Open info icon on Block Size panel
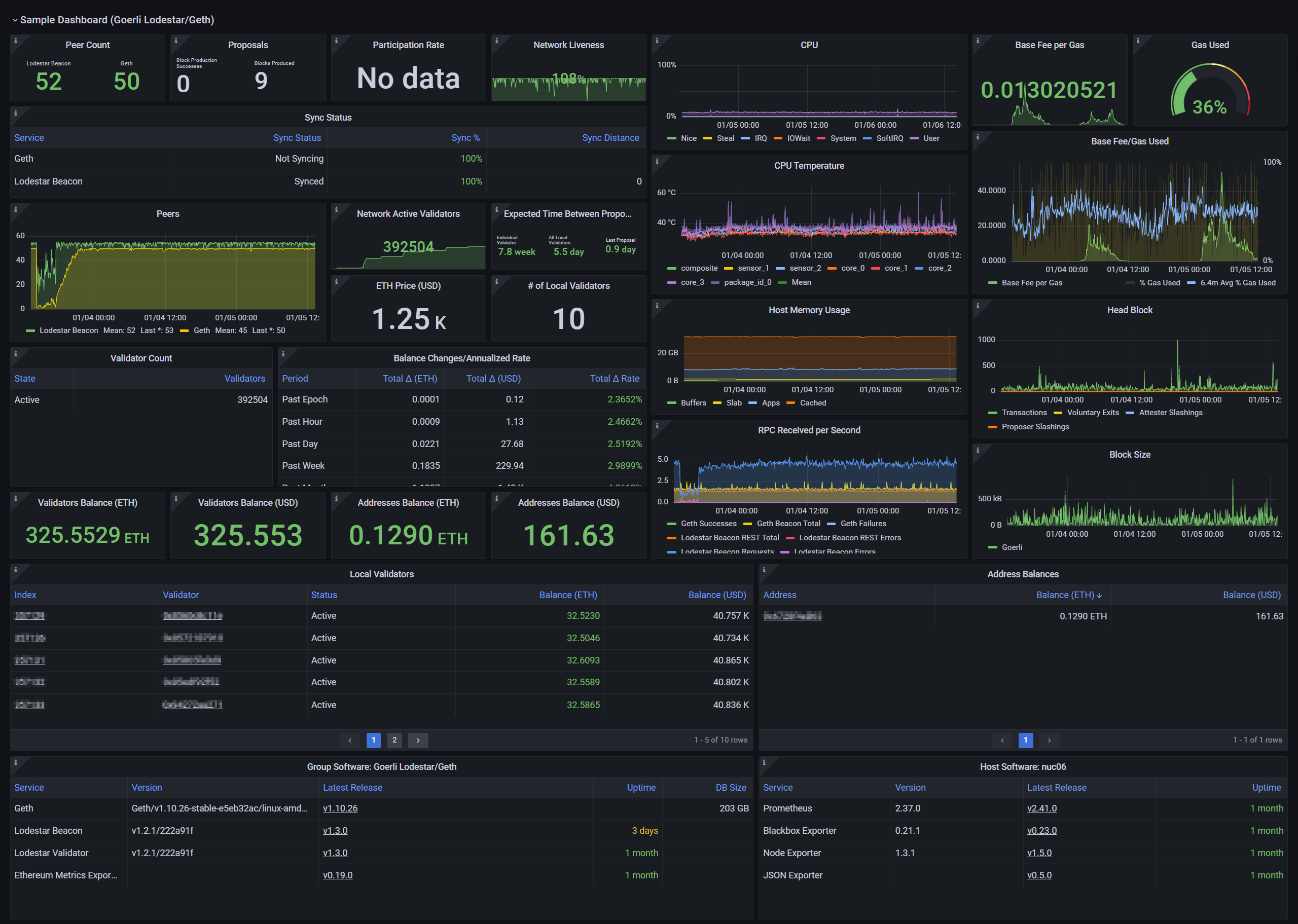 978,451
